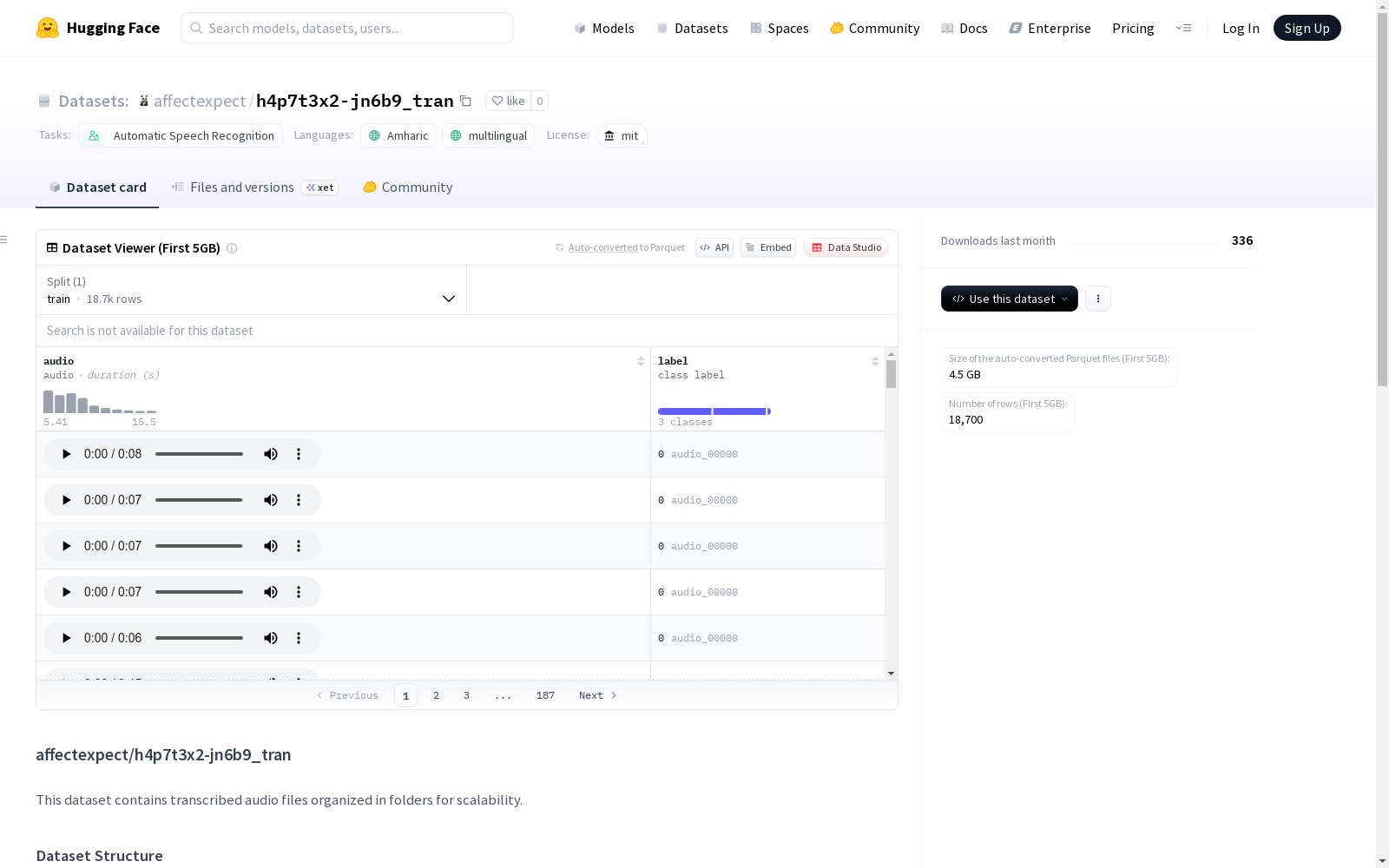Screen dimensions: 1389x868
Task: Click the Sign Up button
Action: (1307, 28)
